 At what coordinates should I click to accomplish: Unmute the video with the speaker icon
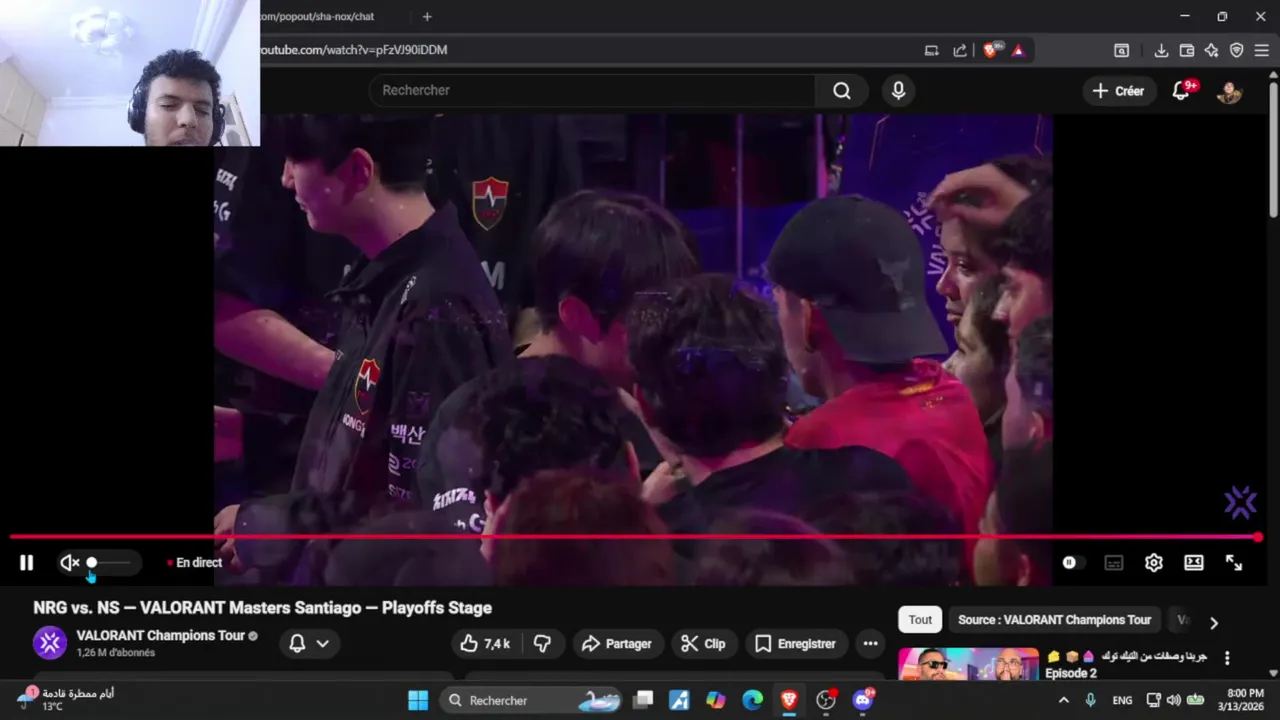[69, 563]
